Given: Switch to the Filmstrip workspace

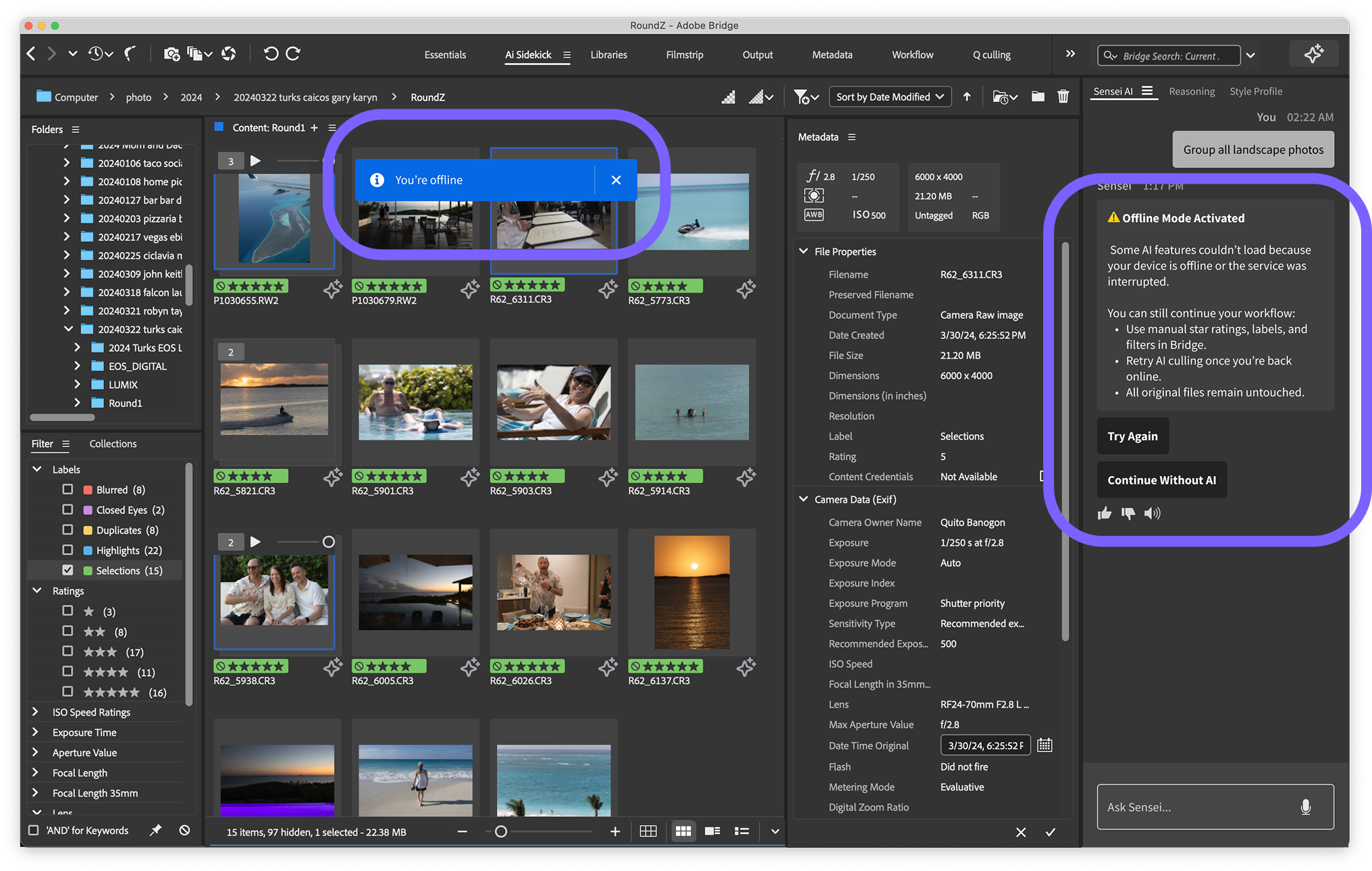Looking at the screenshot, I should click(x=684, y=55).
